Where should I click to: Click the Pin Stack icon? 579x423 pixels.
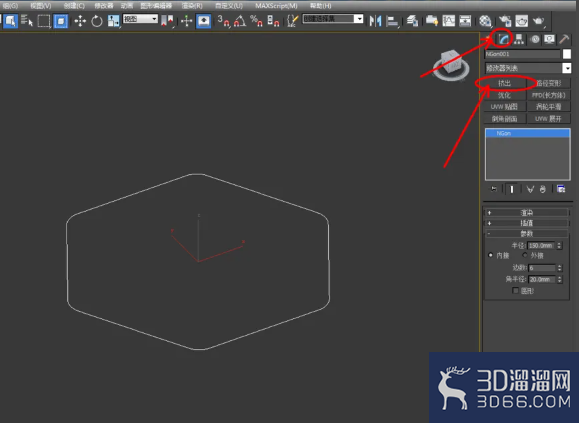[494, 189]
